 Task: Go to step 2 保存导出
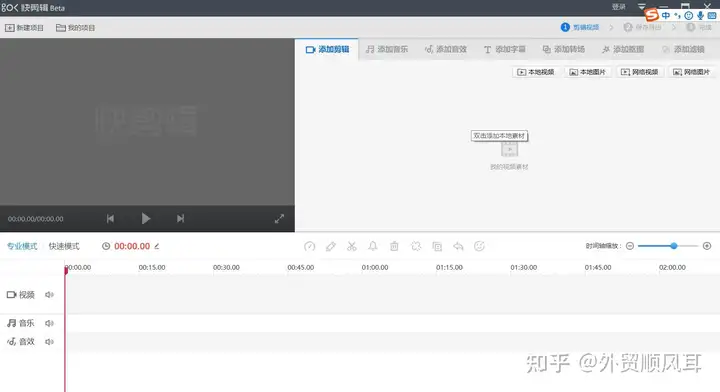642,28
